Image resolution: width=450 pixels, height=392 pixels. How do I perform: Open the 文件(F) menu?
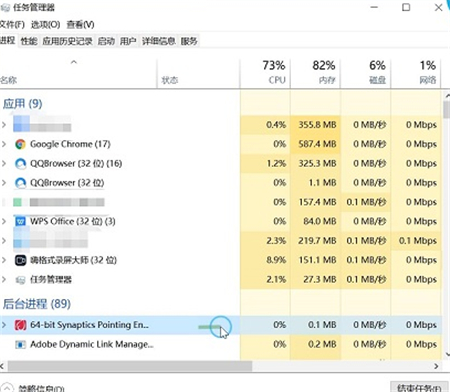coord(12,25)
